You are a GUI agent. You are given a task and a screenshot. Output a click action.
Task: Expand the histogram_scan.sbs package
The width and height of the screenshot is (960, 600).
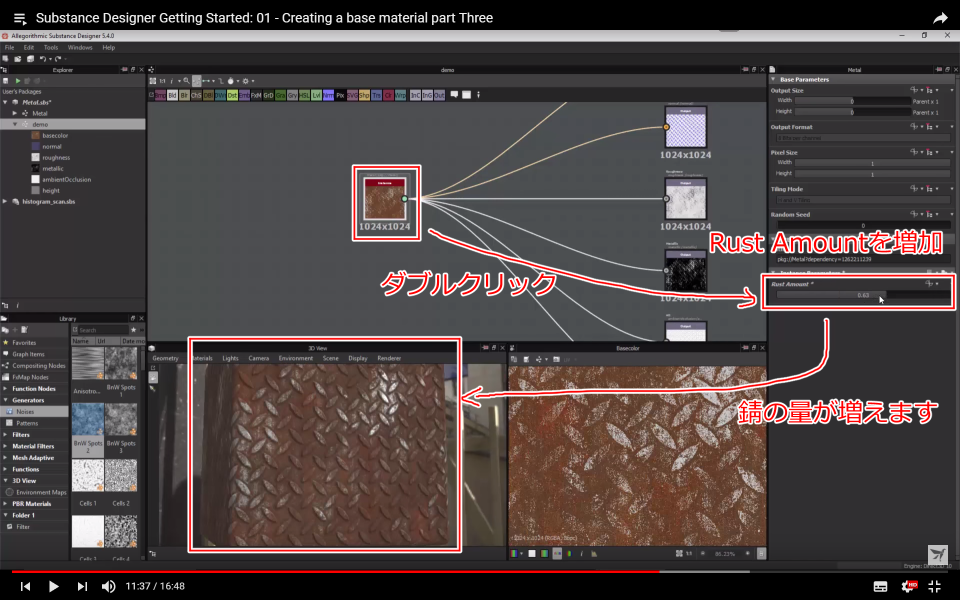pyautogui.click(x=6, y=201)
